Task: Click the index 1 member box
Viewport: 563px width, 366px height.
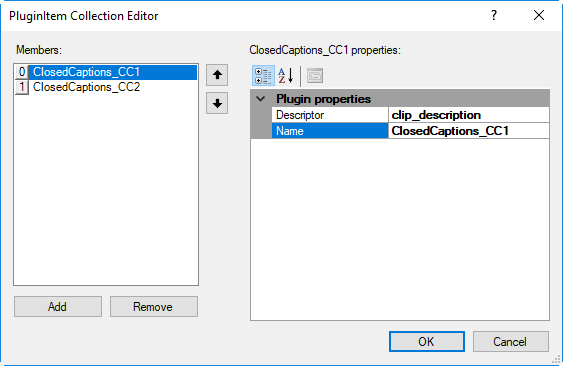Action: [x=22, y=87]
